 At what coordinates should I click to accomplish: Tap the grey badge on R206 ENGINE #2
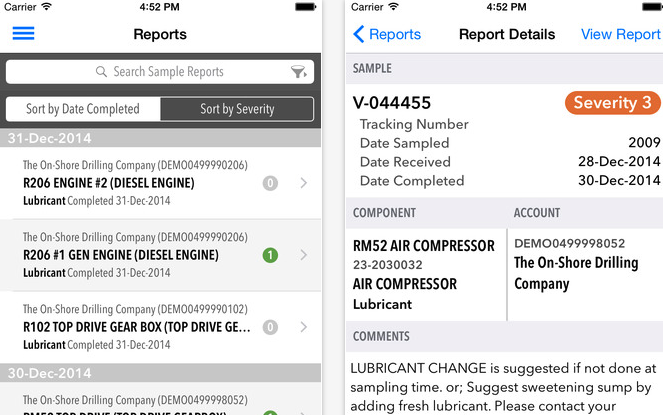tap(269, 183)
